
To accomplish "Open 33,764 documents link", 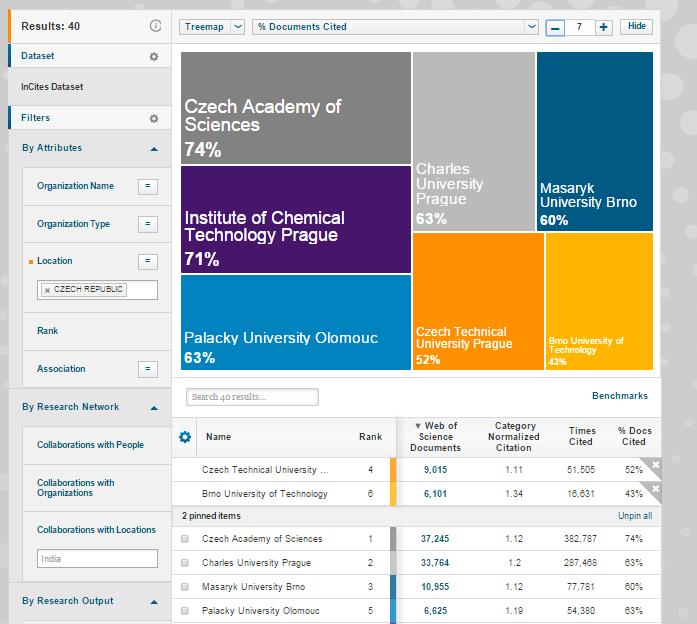I will [435, 563].
